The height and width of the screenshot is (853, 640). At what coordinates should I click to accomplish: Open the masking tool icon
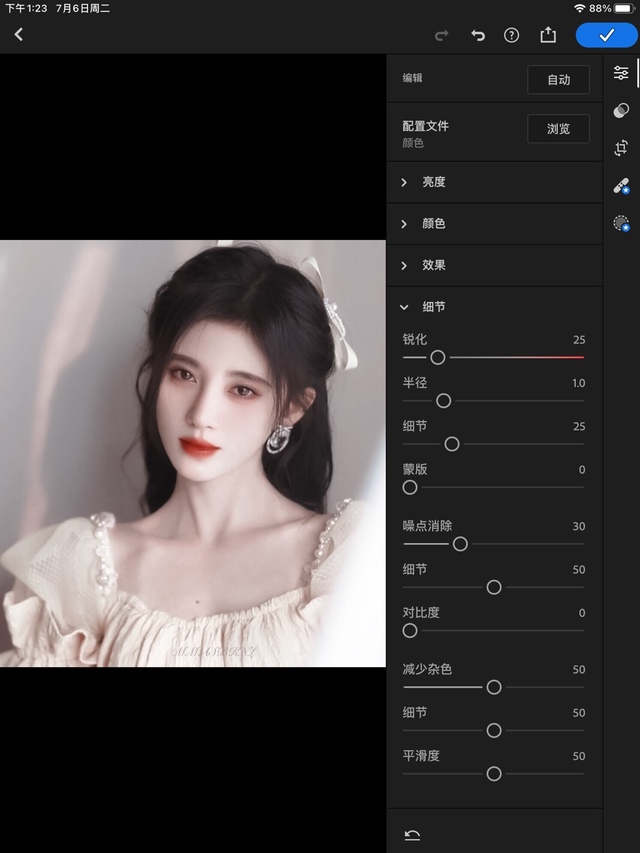(621, 224)
